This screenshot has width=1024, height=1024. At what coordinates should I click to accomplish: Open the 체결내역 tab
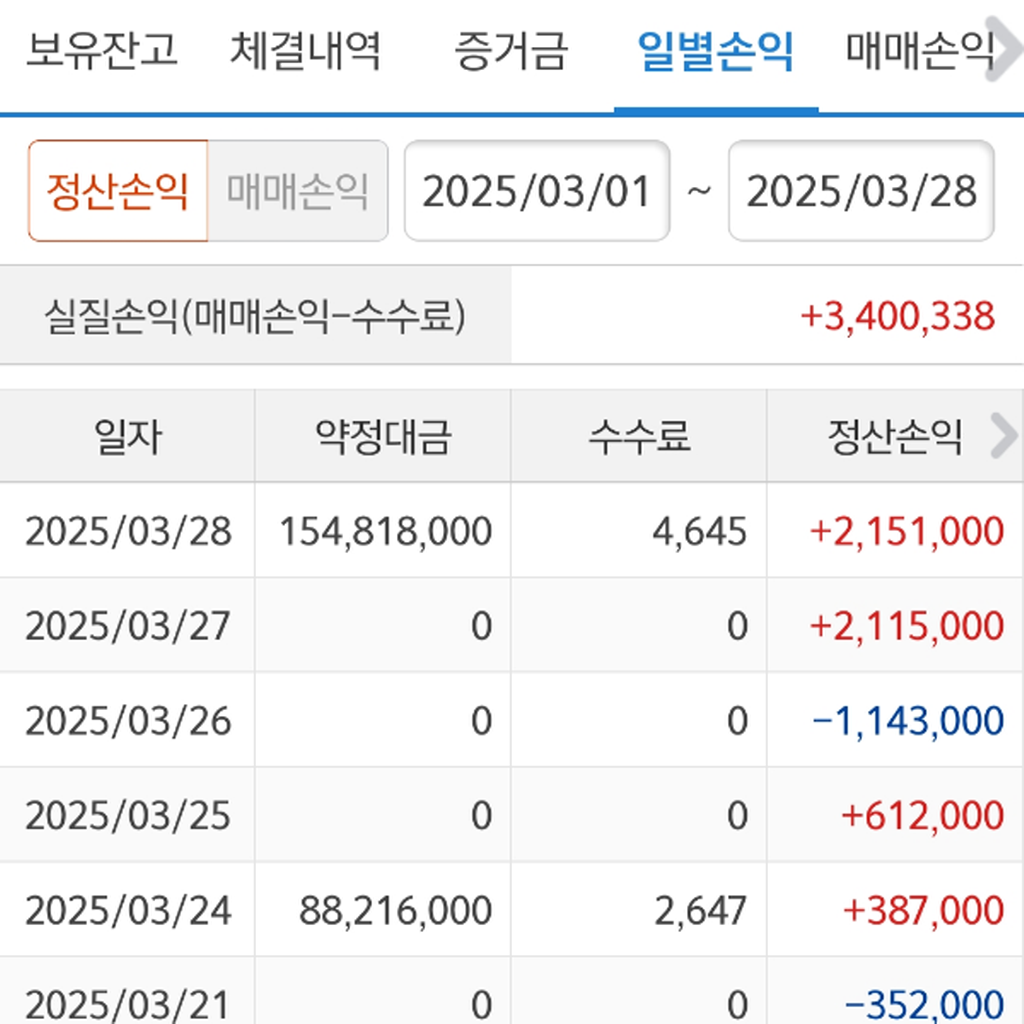point(305,50)
